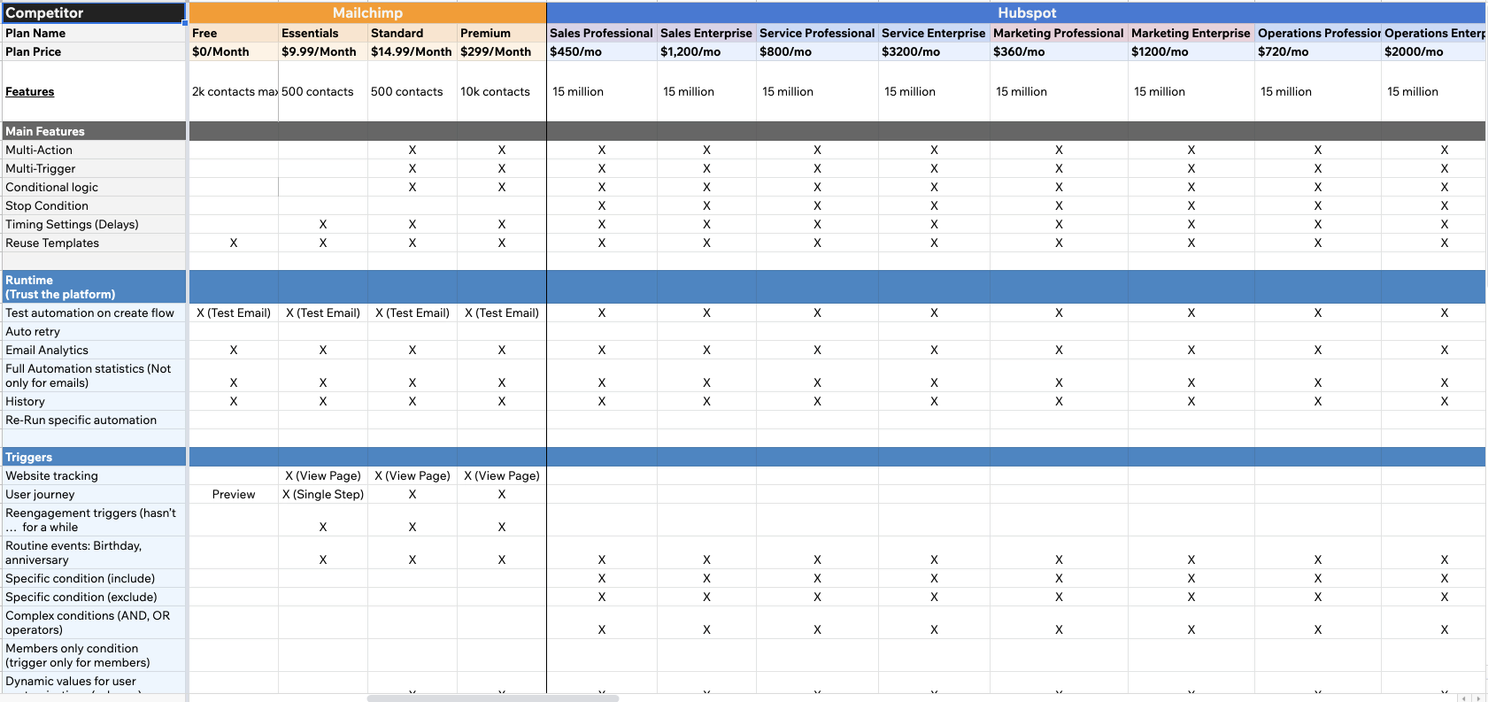The image size is (1488, 702).
Task: Click X in Multi-Action Standard column
Action: tap(413, 150)
